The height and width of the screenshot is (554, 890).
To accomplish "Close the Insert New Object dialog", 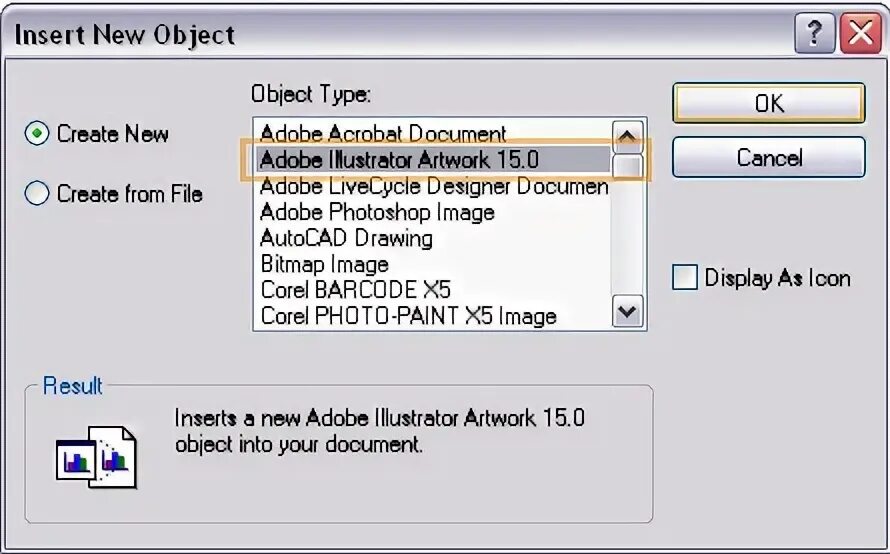I will pos(860,33).
